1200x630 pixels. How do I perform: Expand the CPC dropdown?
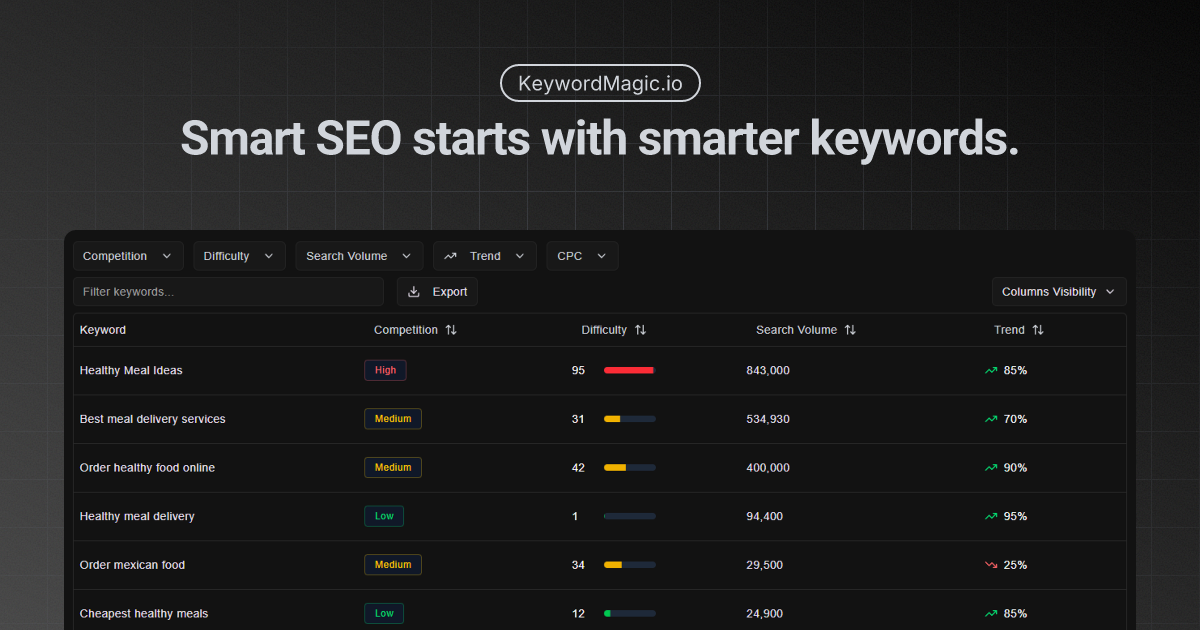coord(581,256)
